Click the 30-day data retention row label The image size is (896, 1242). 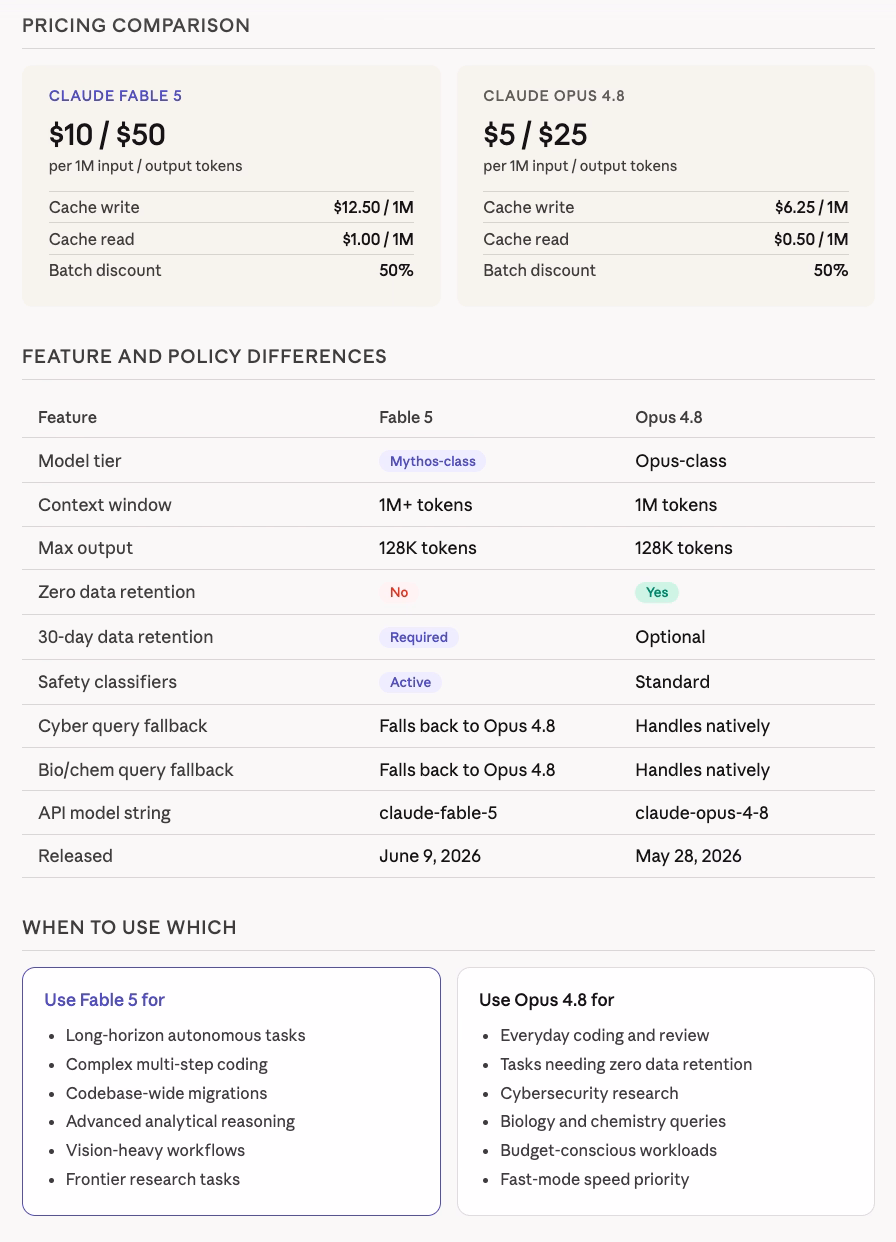click(125, 637)
